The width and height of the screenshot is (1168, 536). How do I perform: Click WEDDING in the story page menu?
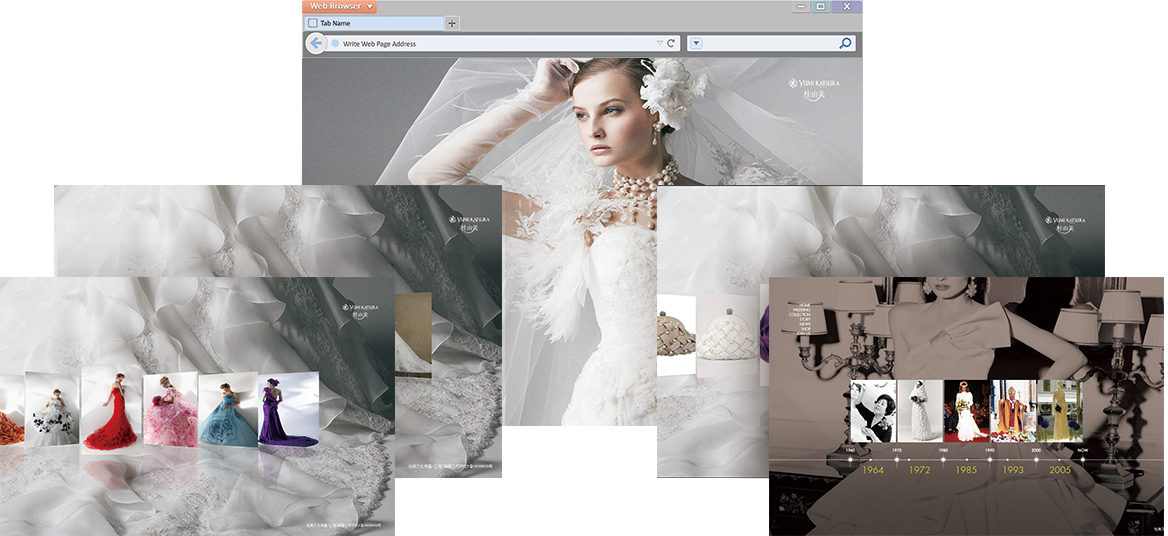(802, 310)
